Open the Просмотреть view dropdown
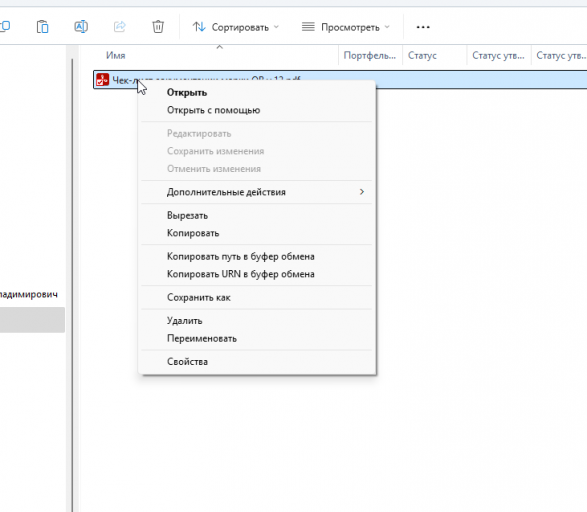Viewport: 587px width, 512px height. pos(346,27)
